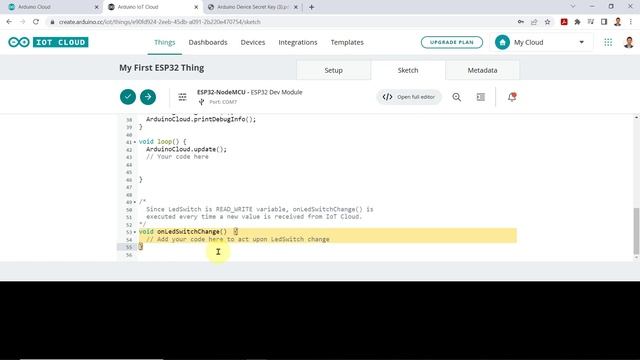Open the tab search chevron in Chrome
The width and height of the screenshot is (640, 360).
[x=573, y=7]
